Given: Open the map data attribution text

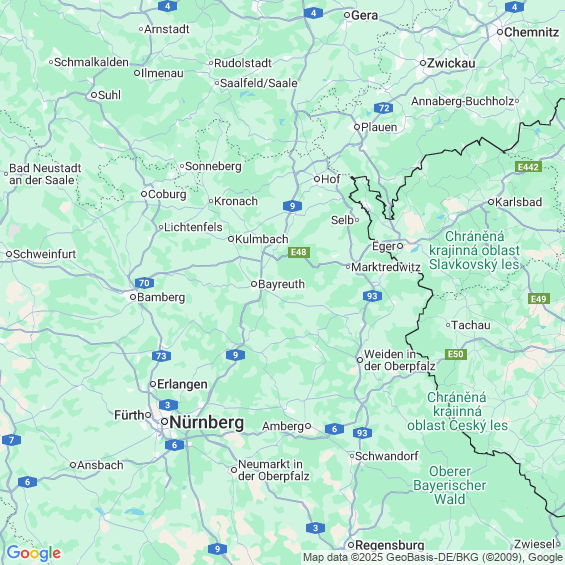Looking at the screenshot, I should pos(432,558).
